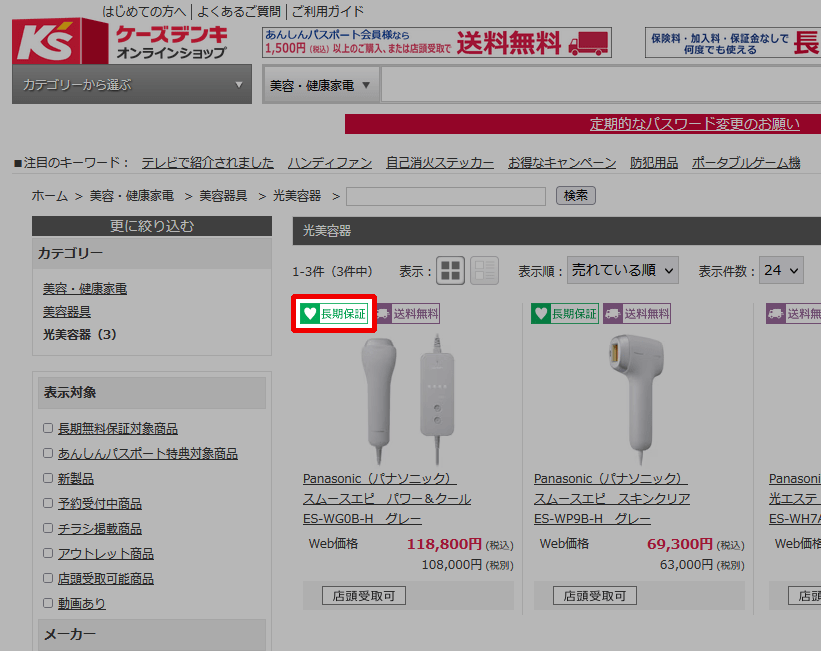Select 美容器具 in category sidebar
The width and height of the screenshot is (821, 651).
66,312
